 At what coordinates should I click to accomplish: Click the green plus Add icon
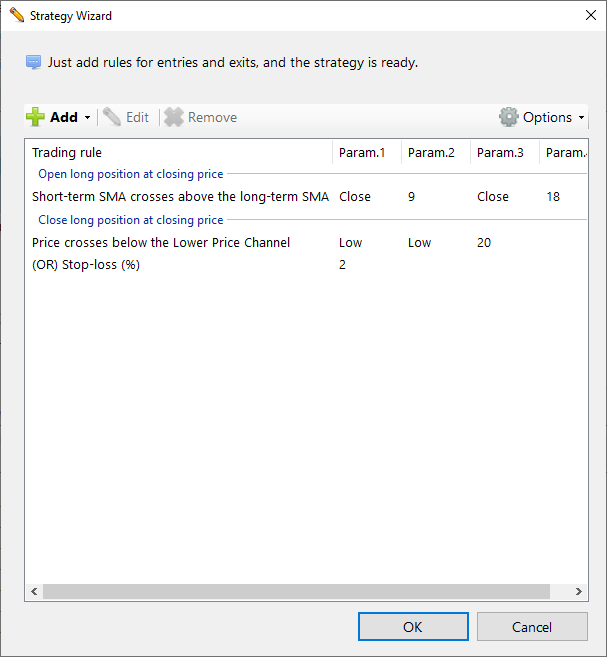pos(35,117)
